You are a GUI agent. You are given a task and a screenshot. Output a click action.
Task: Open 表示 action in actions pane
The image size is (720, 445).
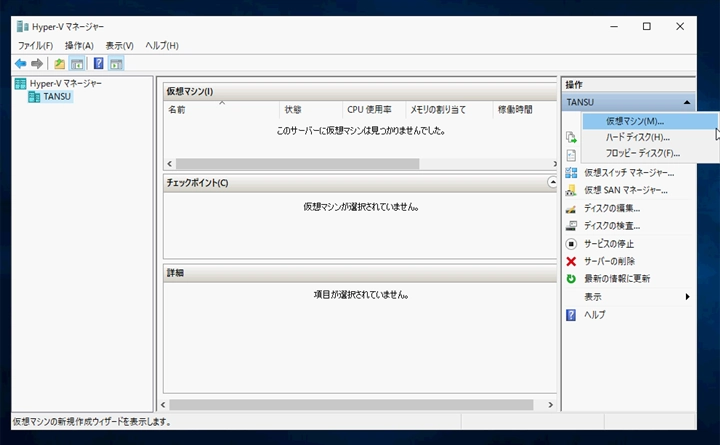[593, 297]
